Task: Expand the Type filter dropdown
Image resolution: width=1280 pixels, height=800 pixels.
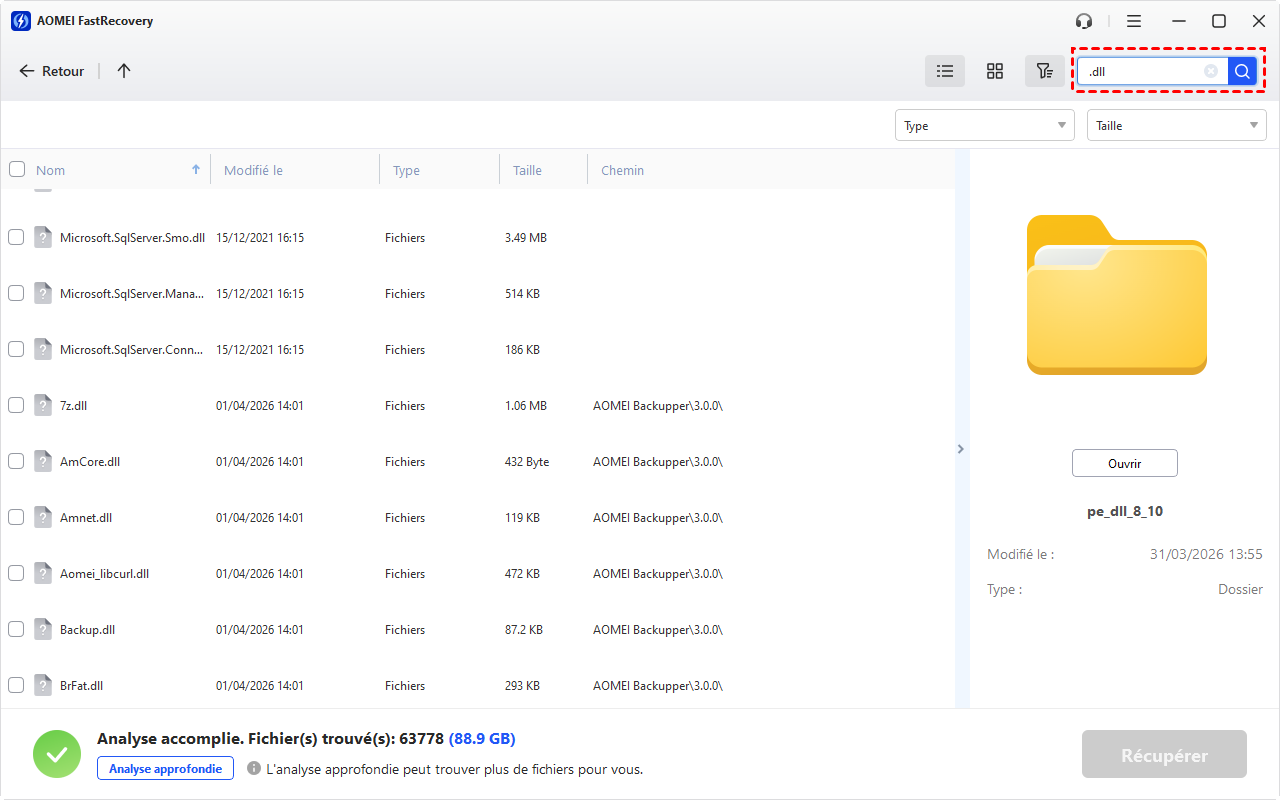Action: 984,125
